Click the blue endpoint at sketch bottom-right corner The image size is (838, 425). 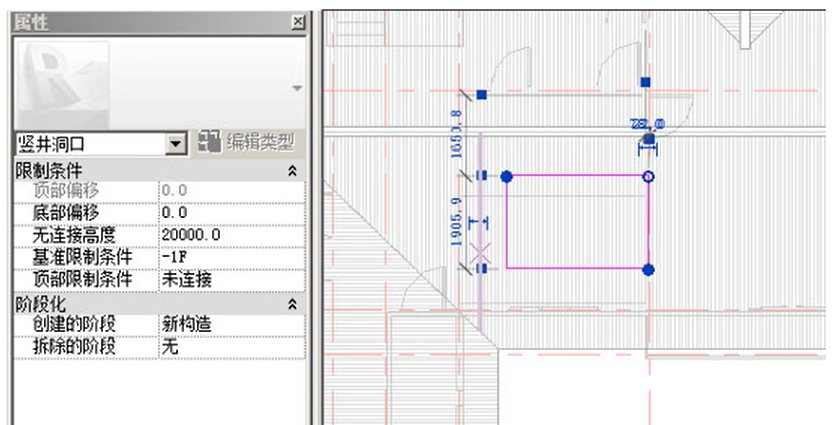pos(648,269)
